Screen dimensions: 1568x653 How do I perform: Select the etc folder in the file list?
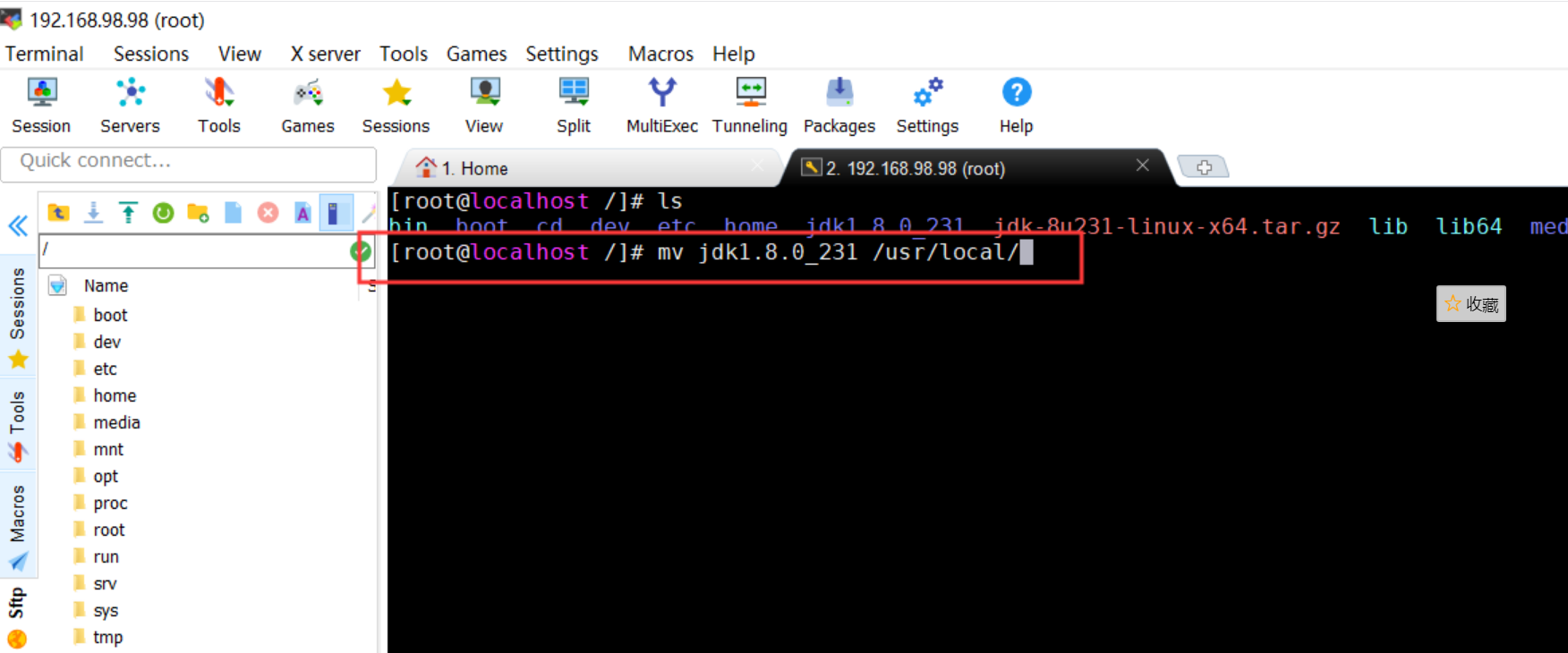pyautogui.click(x=105, y=369)
